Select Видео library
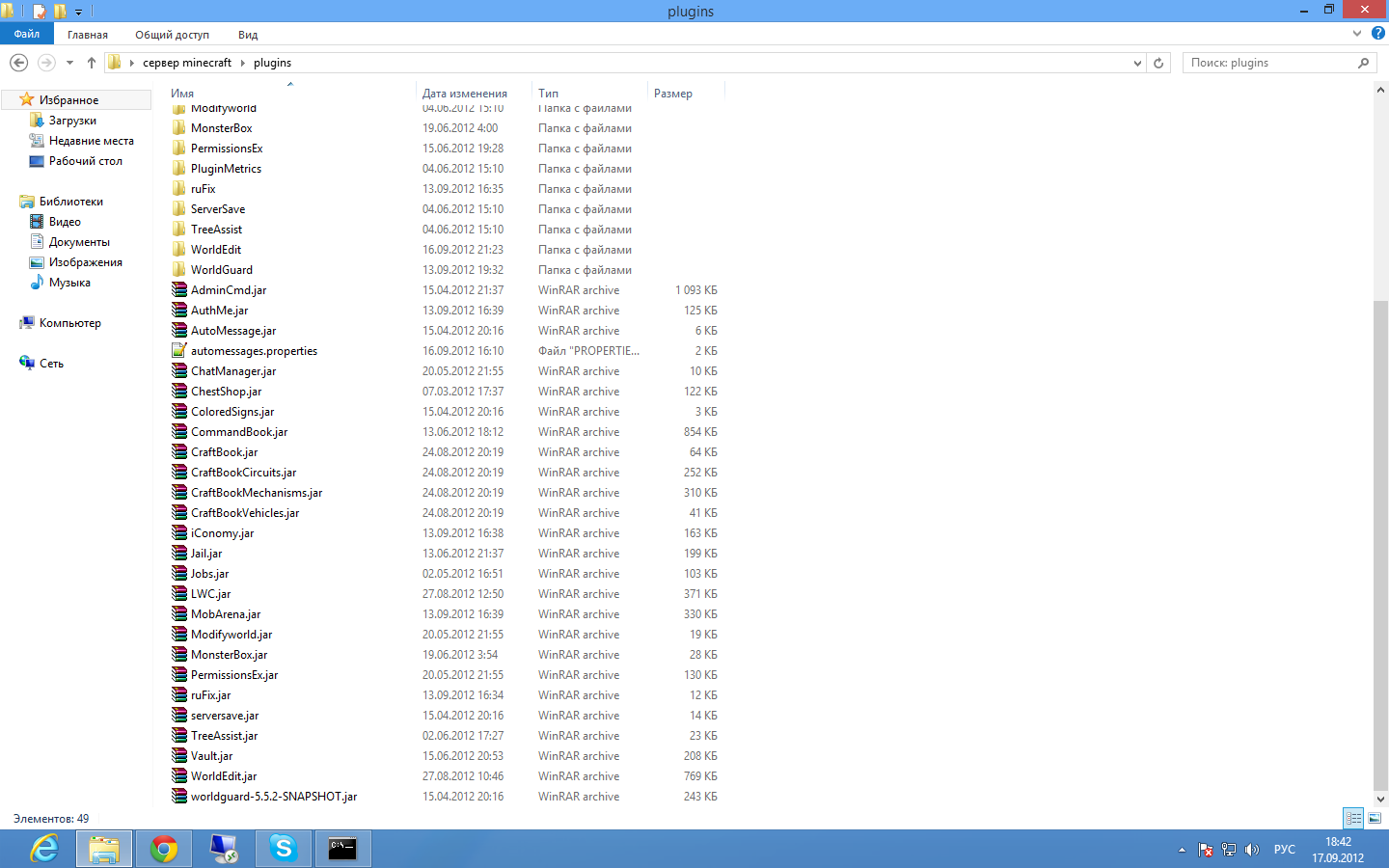 coord(65,222)
